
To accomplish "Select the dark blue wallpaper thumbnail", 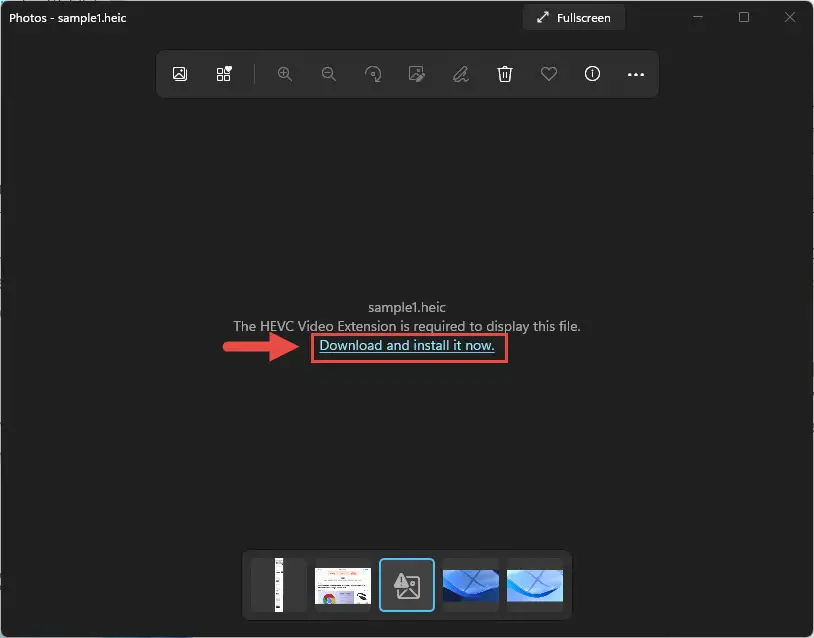I will click(471, 585).
